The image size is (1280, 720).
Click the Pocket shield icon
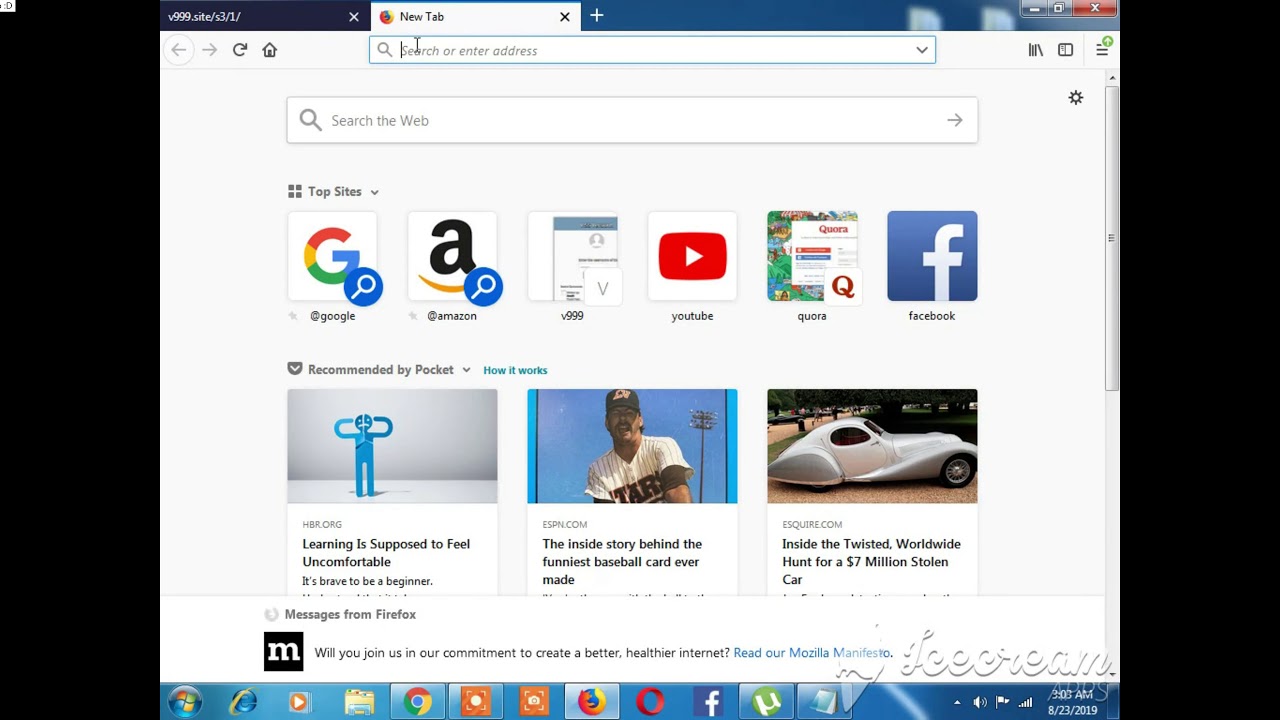tap(295, 369)
